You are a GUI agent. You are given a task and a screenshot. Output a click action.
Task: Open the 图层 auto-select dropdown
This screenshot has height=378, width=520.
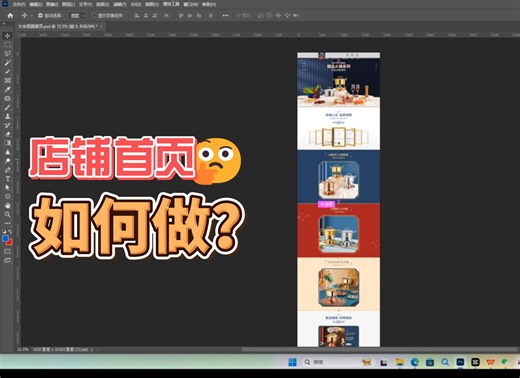tap(78, 16)
